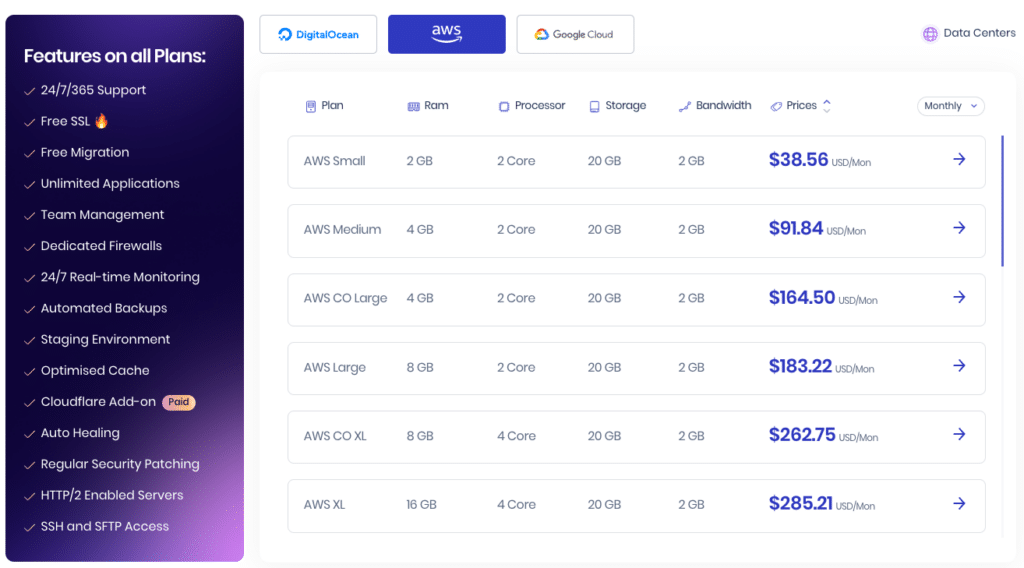Click the checkmark beside Unlimited Applications
The width and height of the screenshot is (1024, 568).
(x=29, y=185)
